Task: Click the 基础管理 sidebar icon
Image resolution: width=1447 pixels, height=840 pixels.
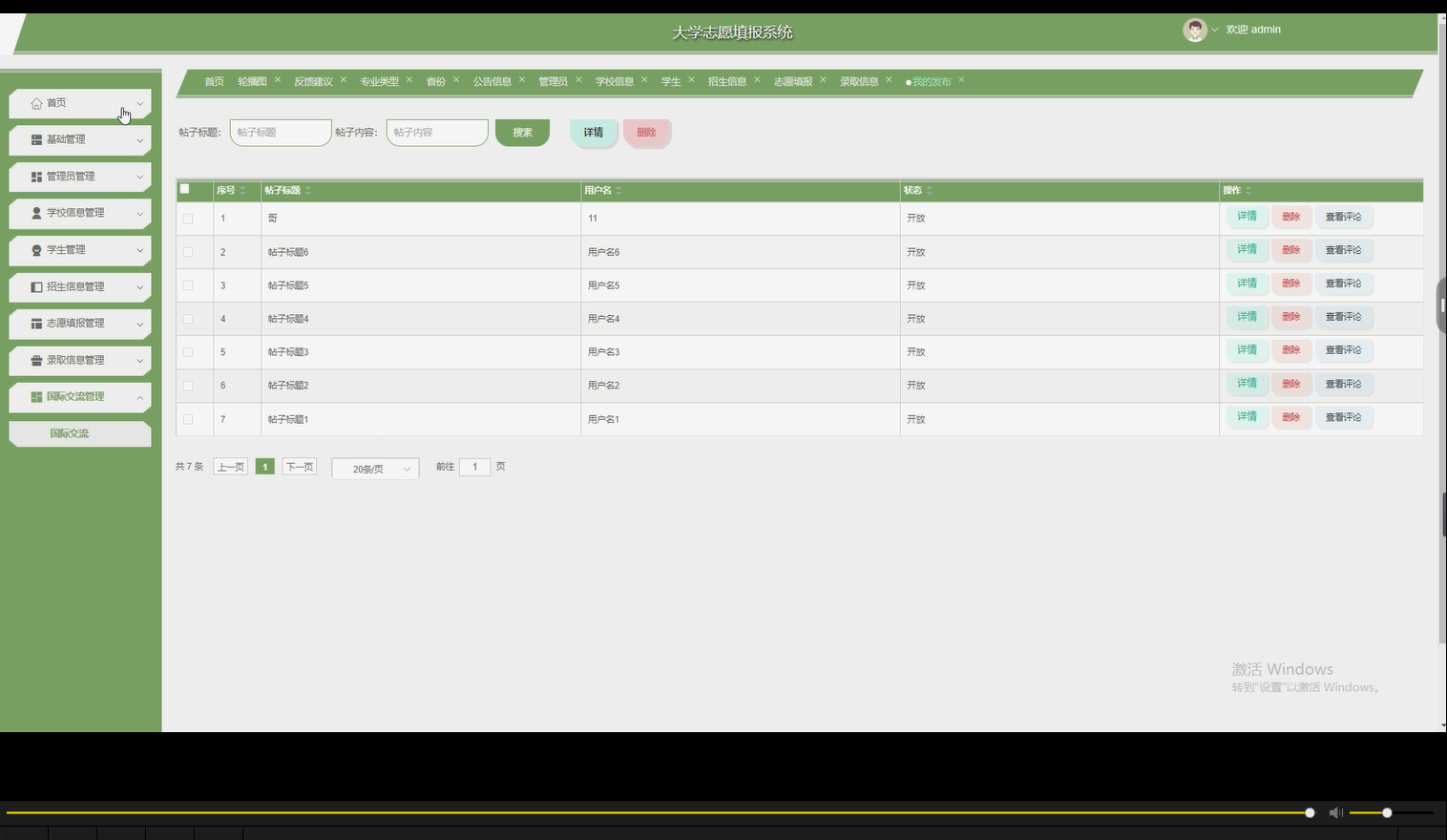Action: [36, 139]
